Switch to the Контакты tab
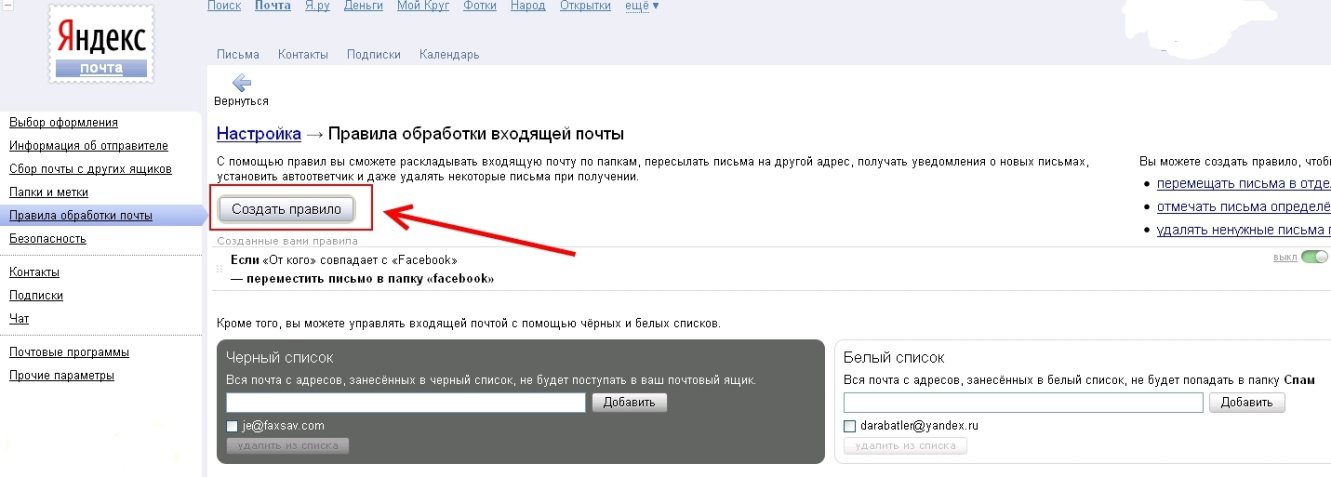 [303, 54]
